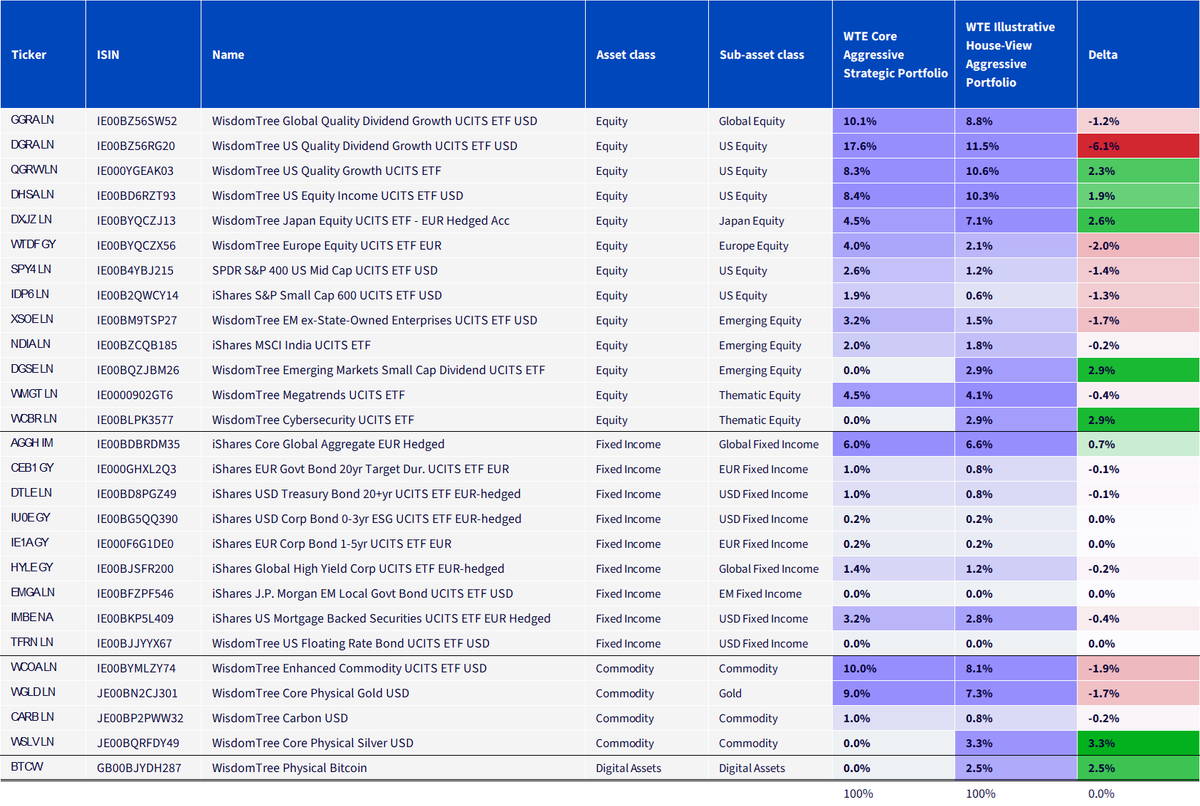The height and width of the screenshot is (806, 1200).
Task: Click WisdomTree Megatrends UCITS ETF
Action: (x=308, y=395)
